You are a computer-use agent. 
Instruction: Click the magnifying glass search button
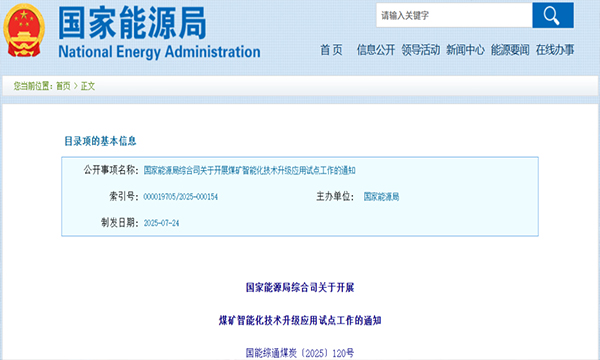[x=553, y=15]
